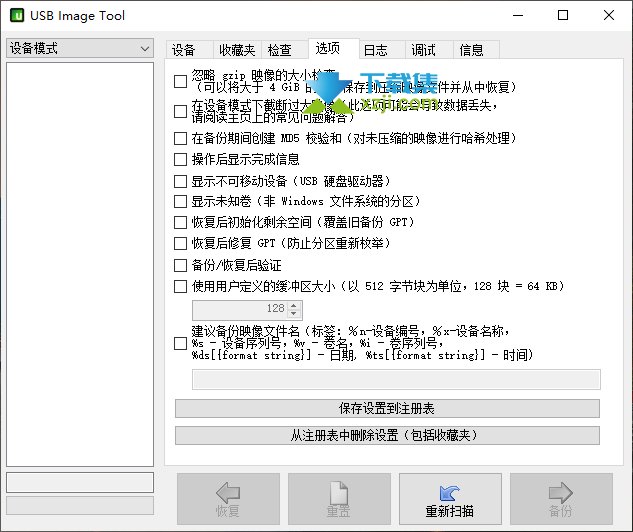Check the 建议备份映像文件名 option

point(180,344)
